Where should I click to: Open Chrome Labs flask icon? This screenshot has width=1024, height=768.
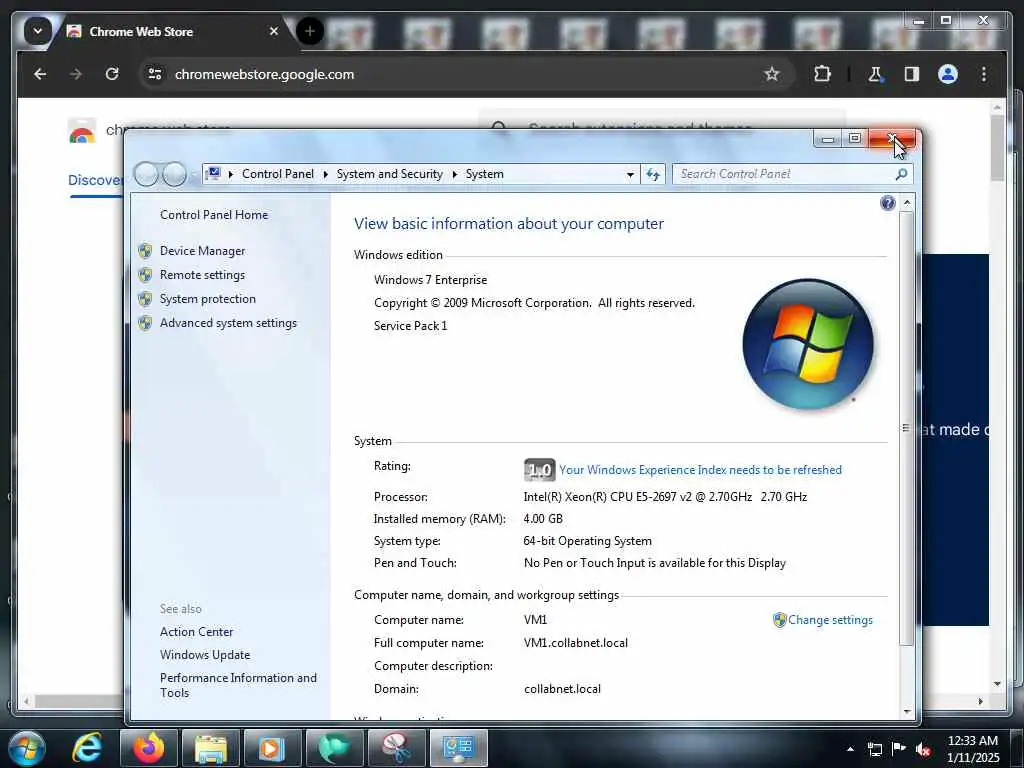875,74
